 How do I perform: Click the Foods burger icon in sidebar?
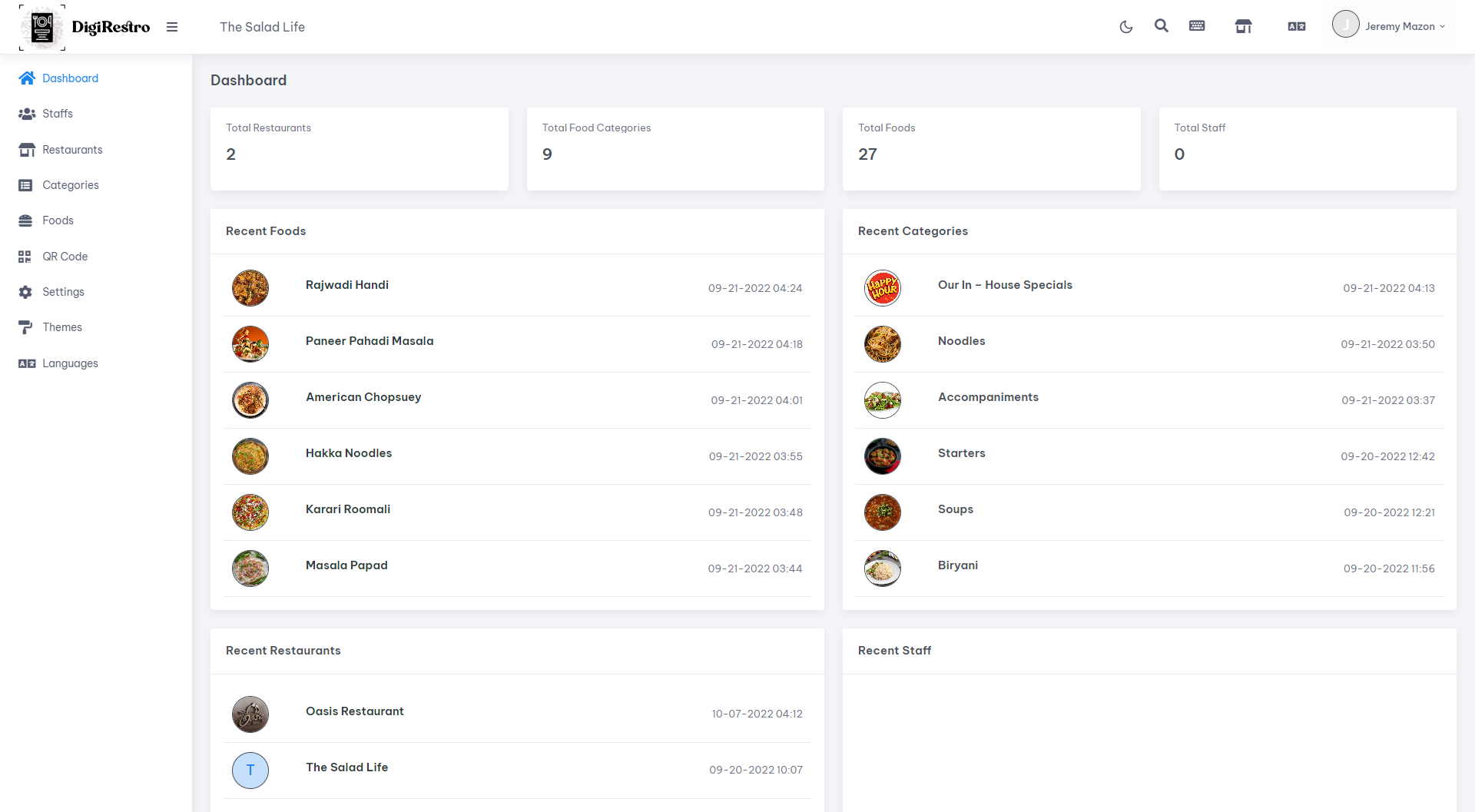click(26, 220)
